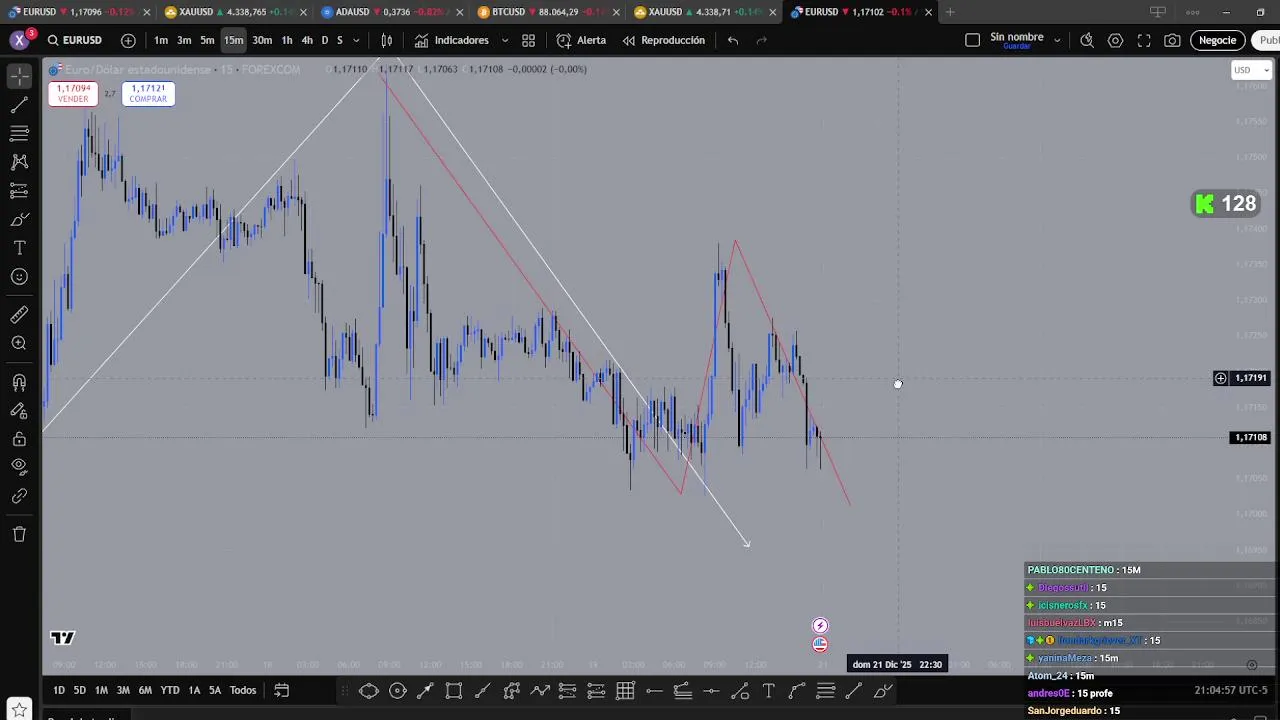Open the forecasting and measurement tools

click(19, 190)
